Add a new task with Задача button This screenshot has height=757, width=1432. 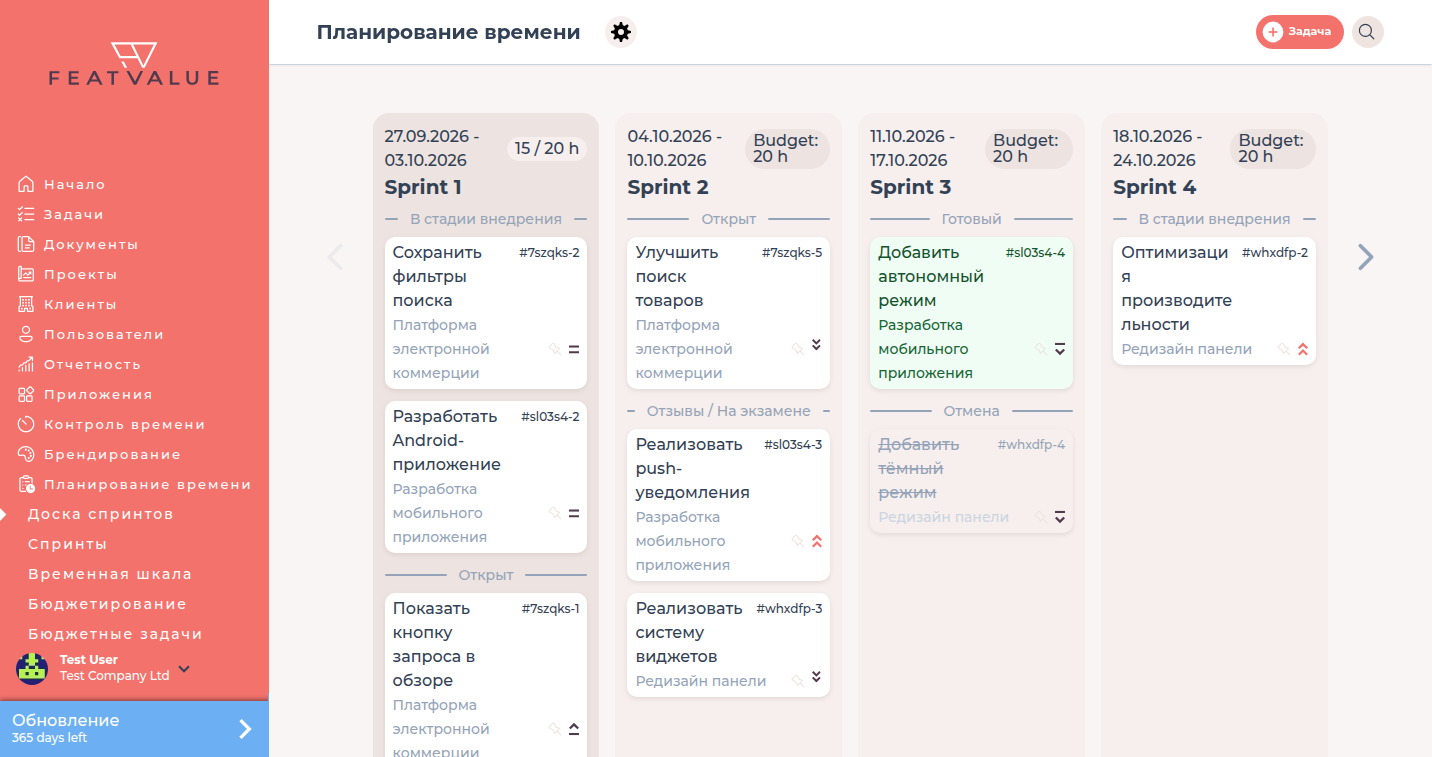pos(1299,32)
